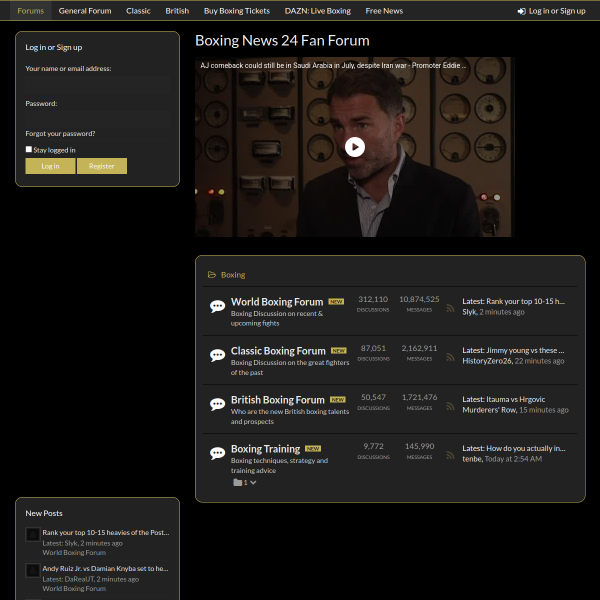Open Free News in navigation bar

(384, 11)
